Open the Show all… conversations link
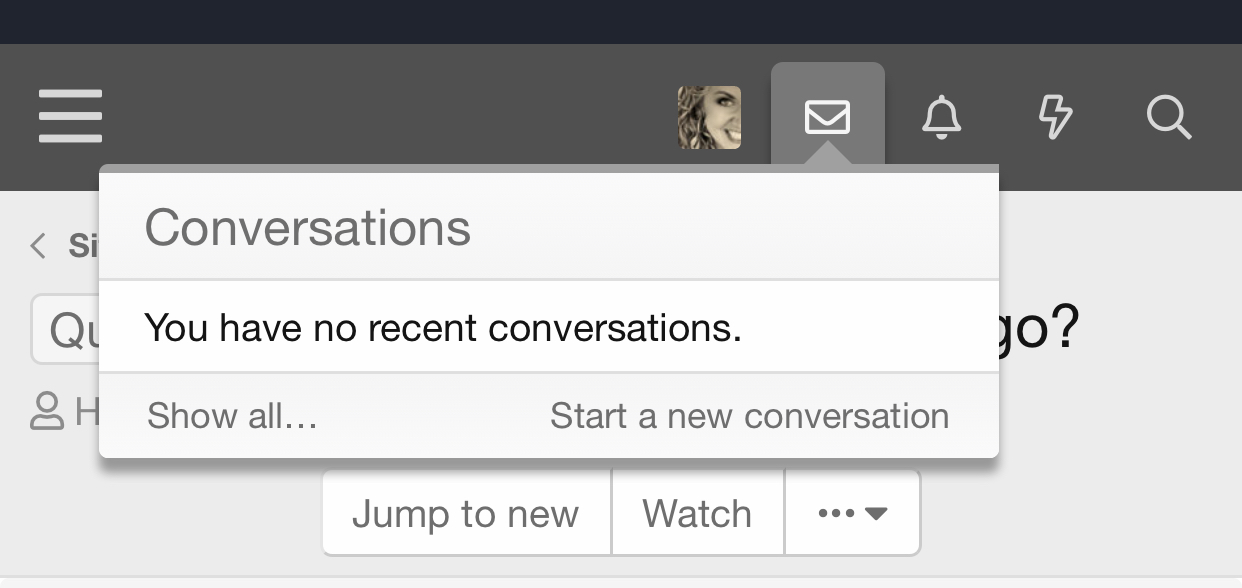This screenshot has height=588, width=1242. pos(232,416)
